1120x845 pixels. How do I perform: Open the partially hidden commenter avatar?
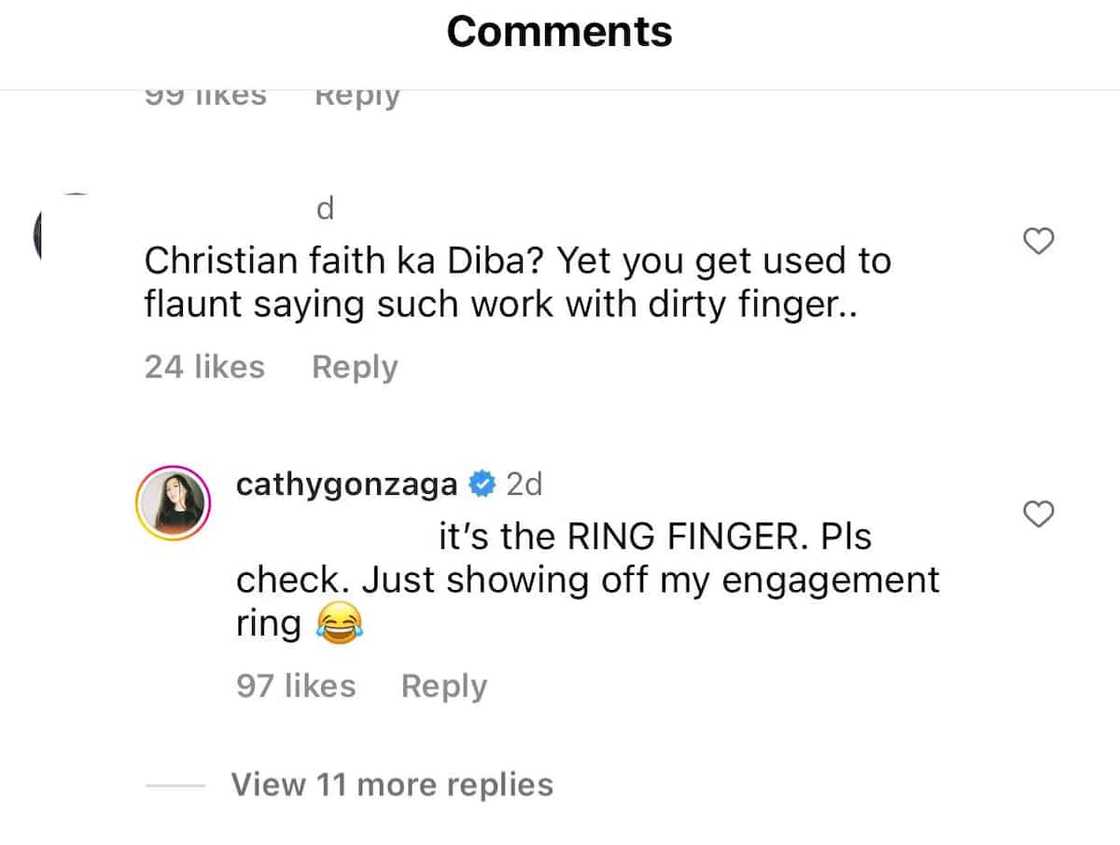click(x=42, y=235)
